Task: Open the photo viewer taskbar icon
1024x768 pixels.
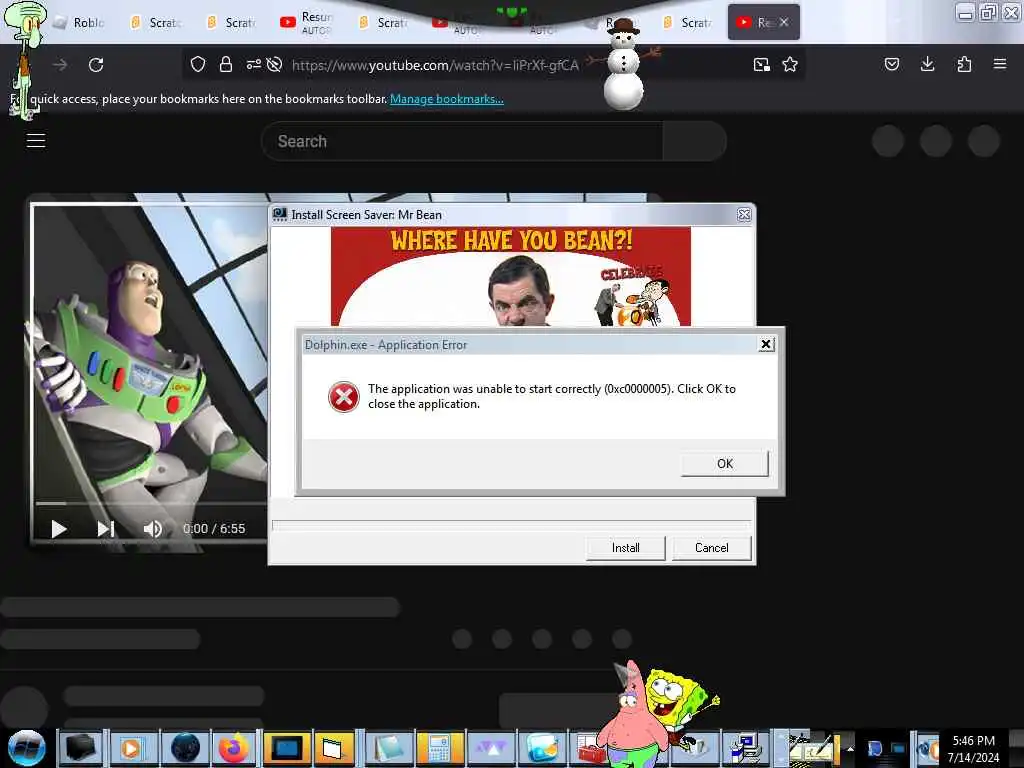Action: click(x=541, y=748)
